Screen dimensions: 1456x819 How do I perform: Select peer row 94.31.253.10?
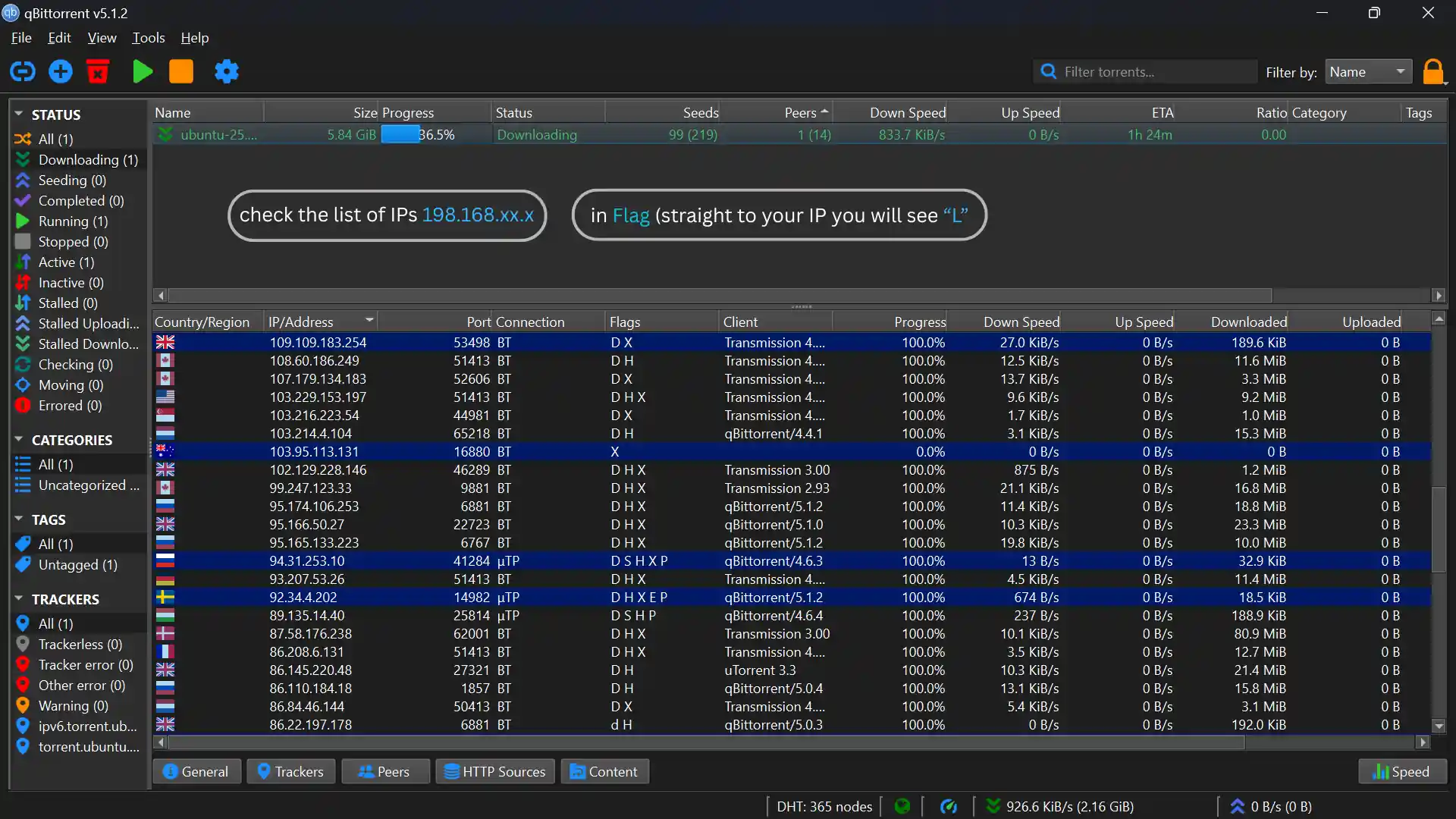click(x=792, y=560)
